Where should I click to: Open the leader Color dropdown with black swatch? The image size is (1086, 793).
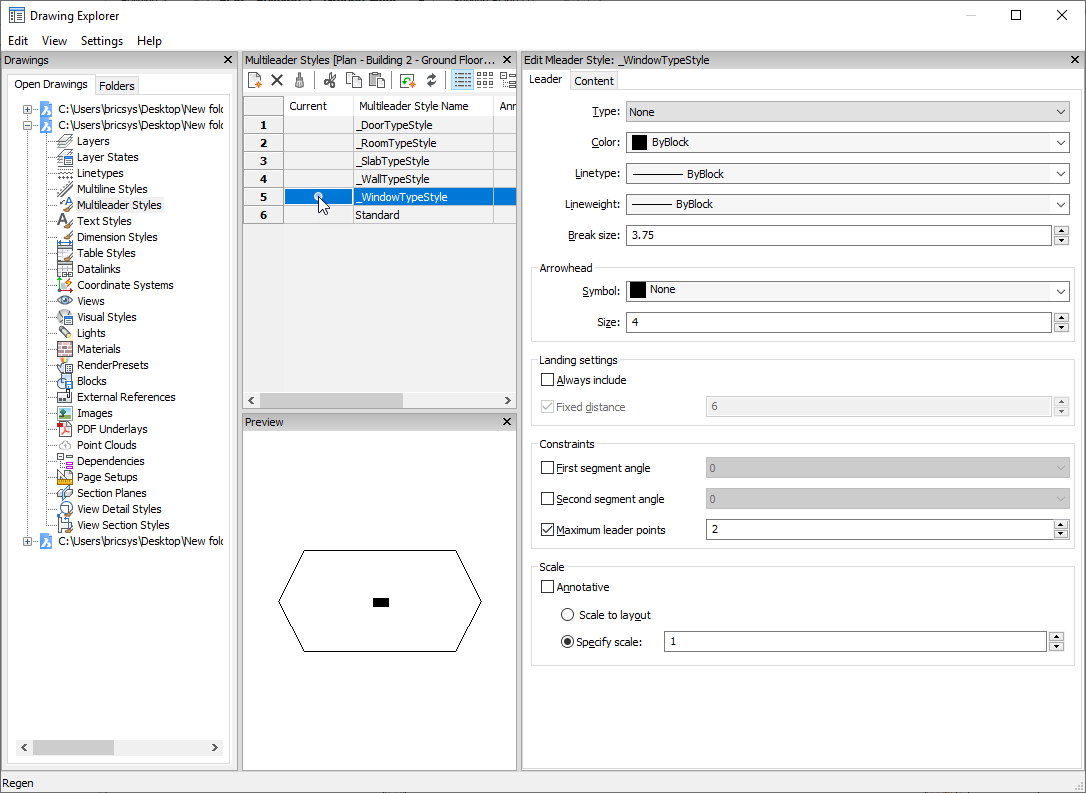coord(847,142)
